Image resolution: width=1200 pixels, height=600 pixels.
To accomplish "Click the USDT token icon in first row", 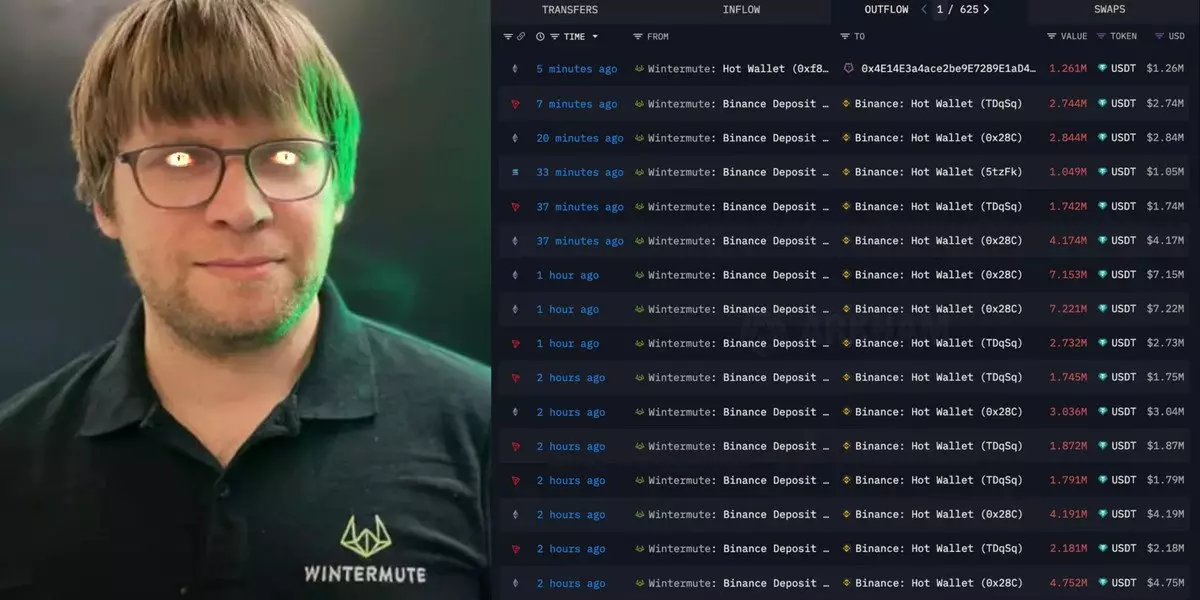I will click(1103, 69).
